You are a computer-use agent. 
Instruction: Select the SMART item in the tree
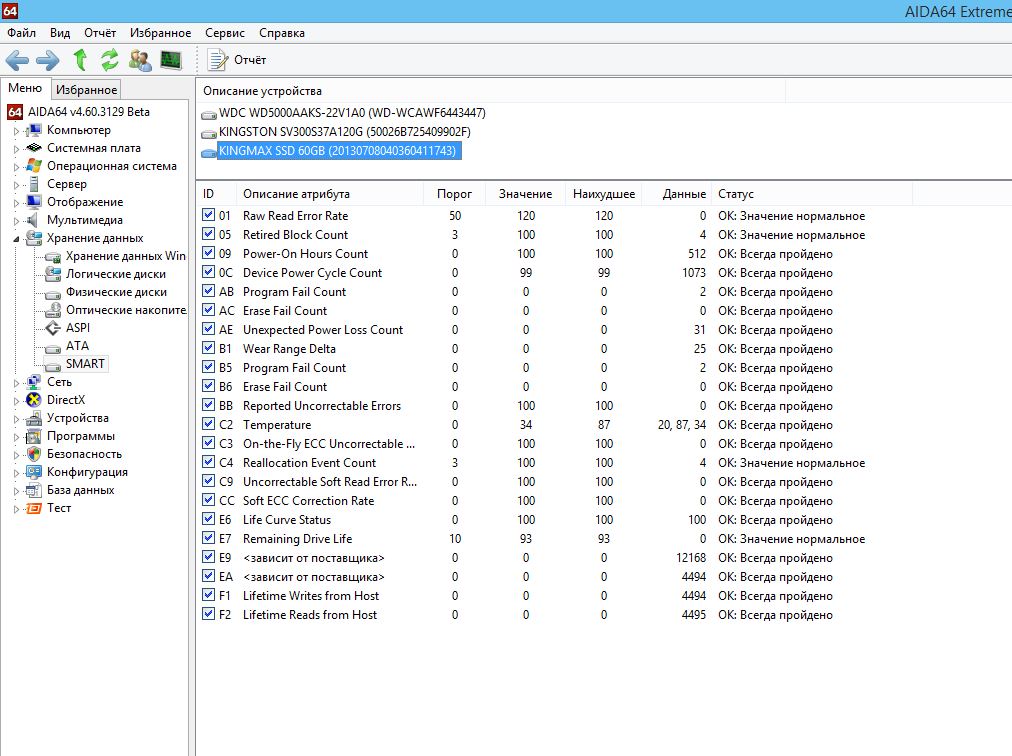[x=85, y=364]
